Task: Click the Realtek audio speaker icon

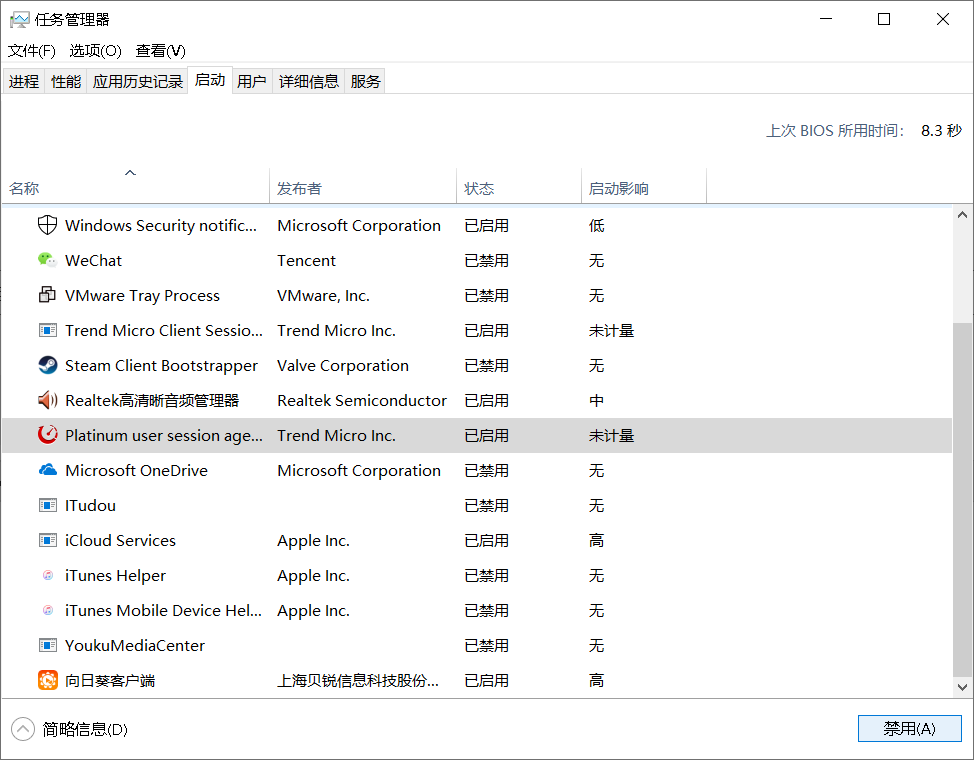Action: click(x=47, y=400)
